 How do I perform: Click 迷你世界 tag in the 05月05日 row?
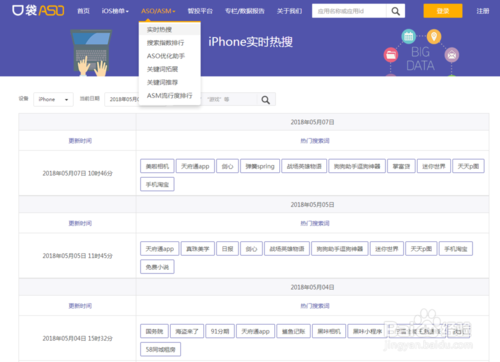click(387, 249)
